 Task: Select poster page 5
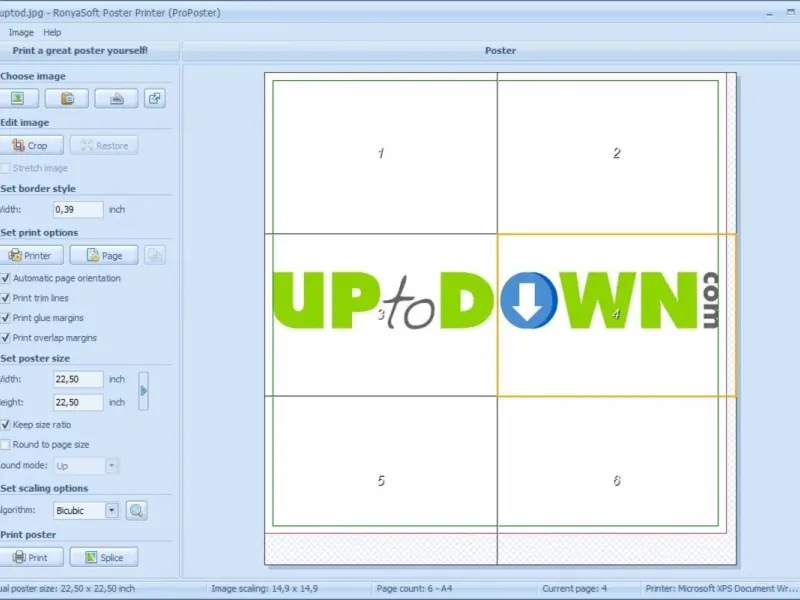(381, 480)
